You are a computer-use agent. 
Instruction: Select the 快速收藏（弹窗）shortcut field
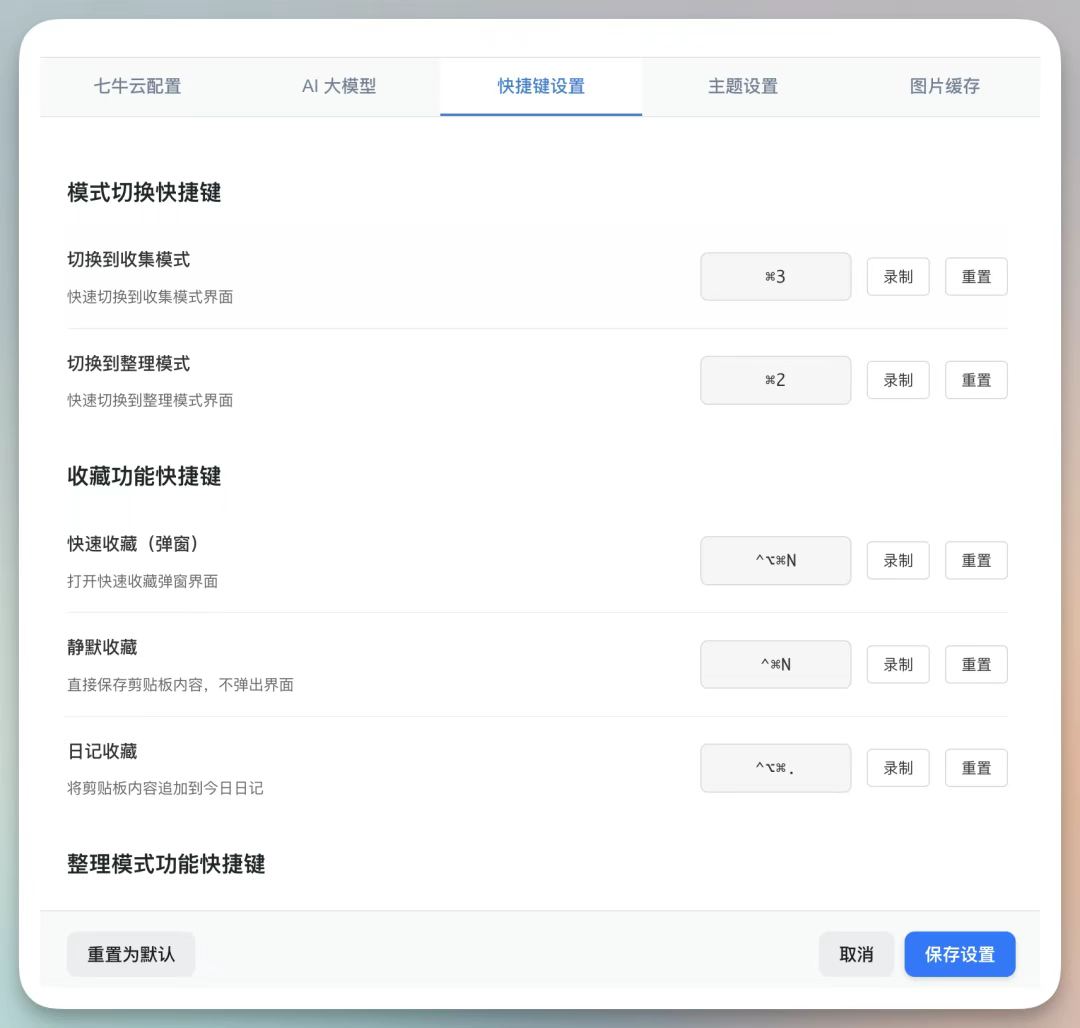pos(775,561)
